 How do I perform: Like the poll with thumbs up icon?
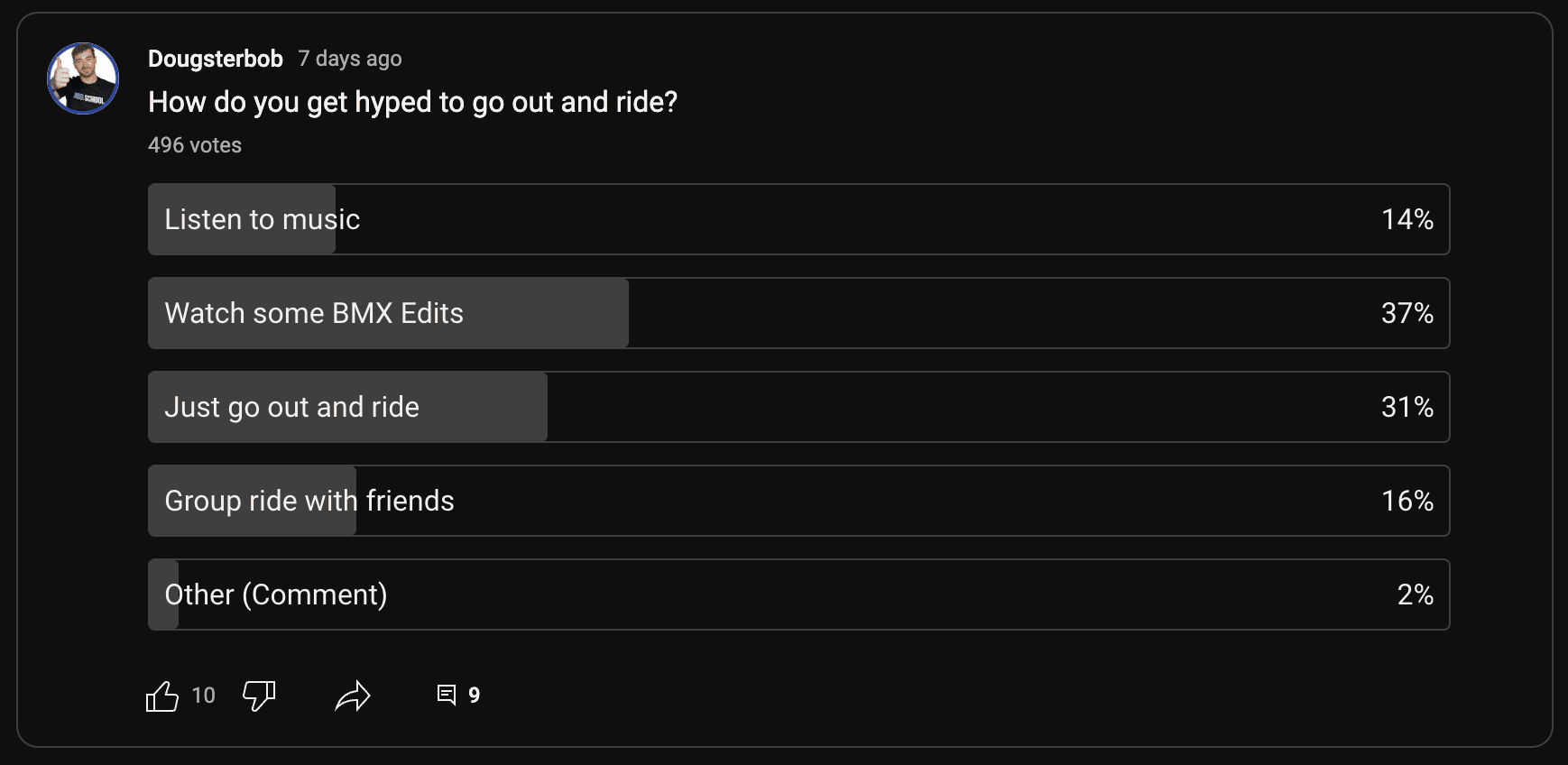pyautogui.click(x=162, y=696)
